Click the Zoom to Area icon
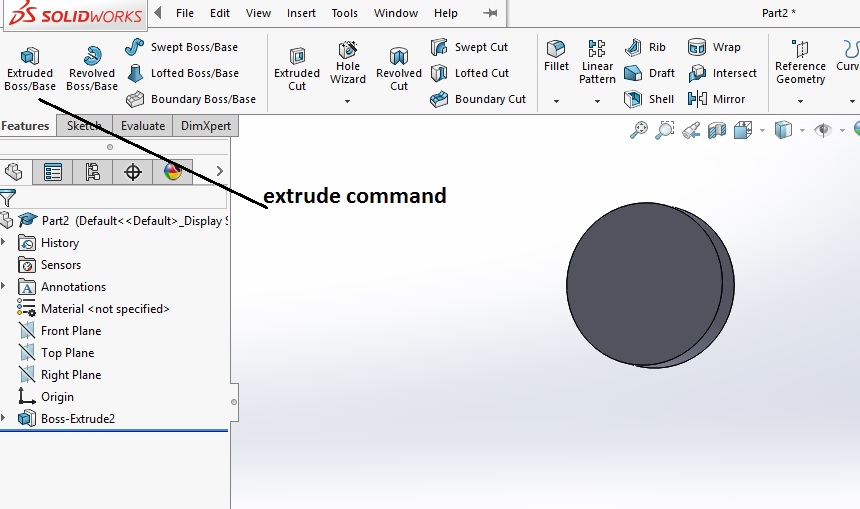 [665, 130]
